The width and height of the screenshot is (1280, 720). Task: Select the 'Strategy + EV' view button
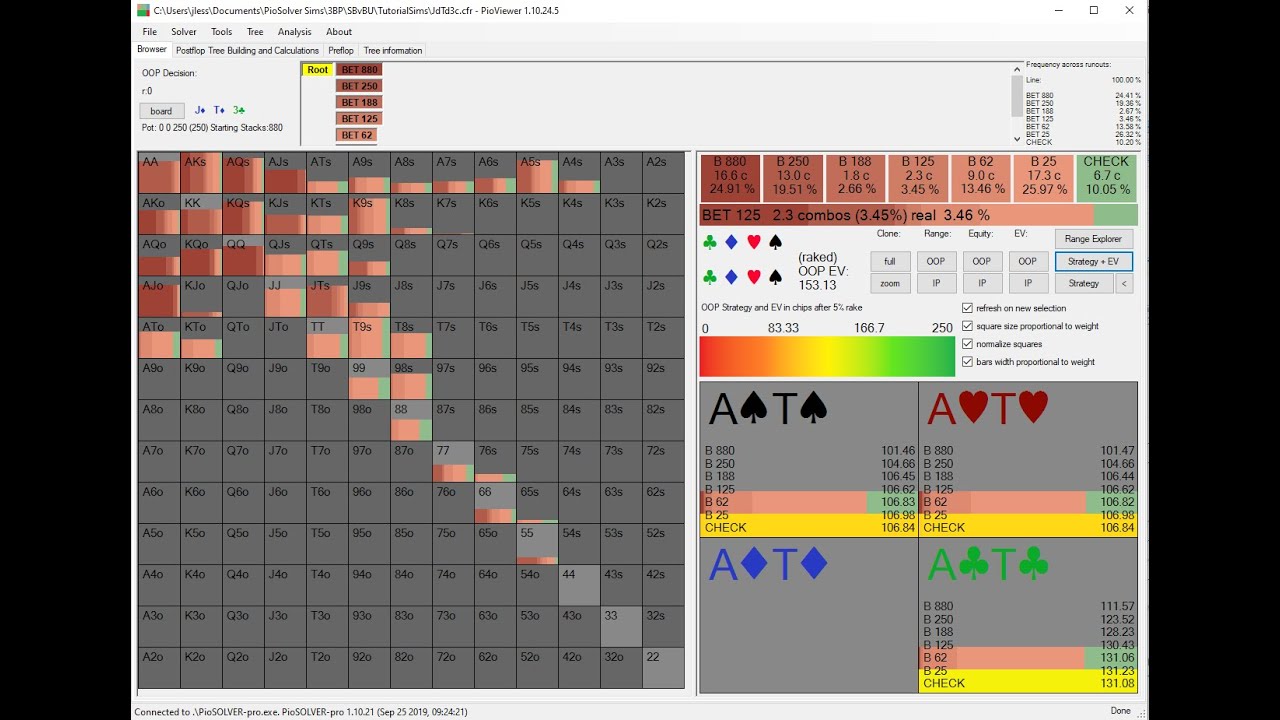coord(1094,261)
